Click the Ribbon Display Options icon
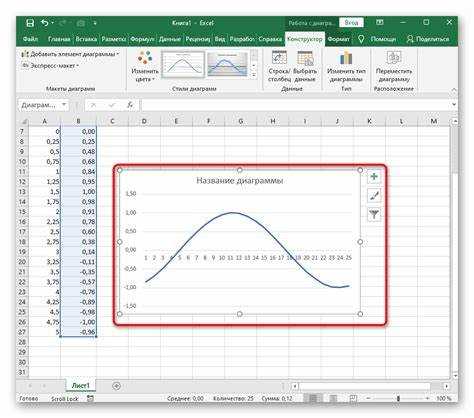Viewport: 474px width, 418px height. click(380, 22)
